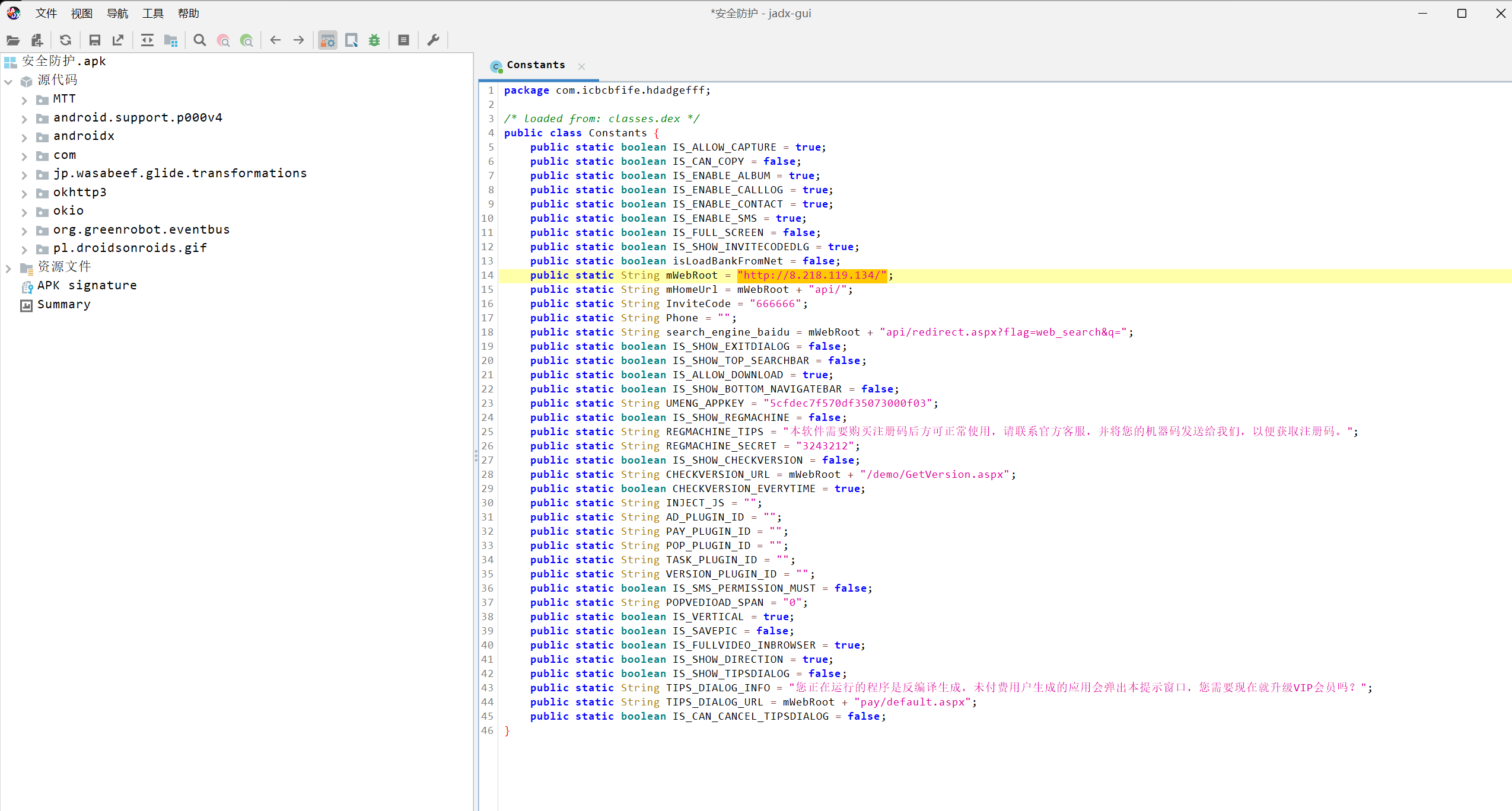Open the Class search pink magnifier icon
Viewport: 1512px width, 811px height.
click(224, 40)
